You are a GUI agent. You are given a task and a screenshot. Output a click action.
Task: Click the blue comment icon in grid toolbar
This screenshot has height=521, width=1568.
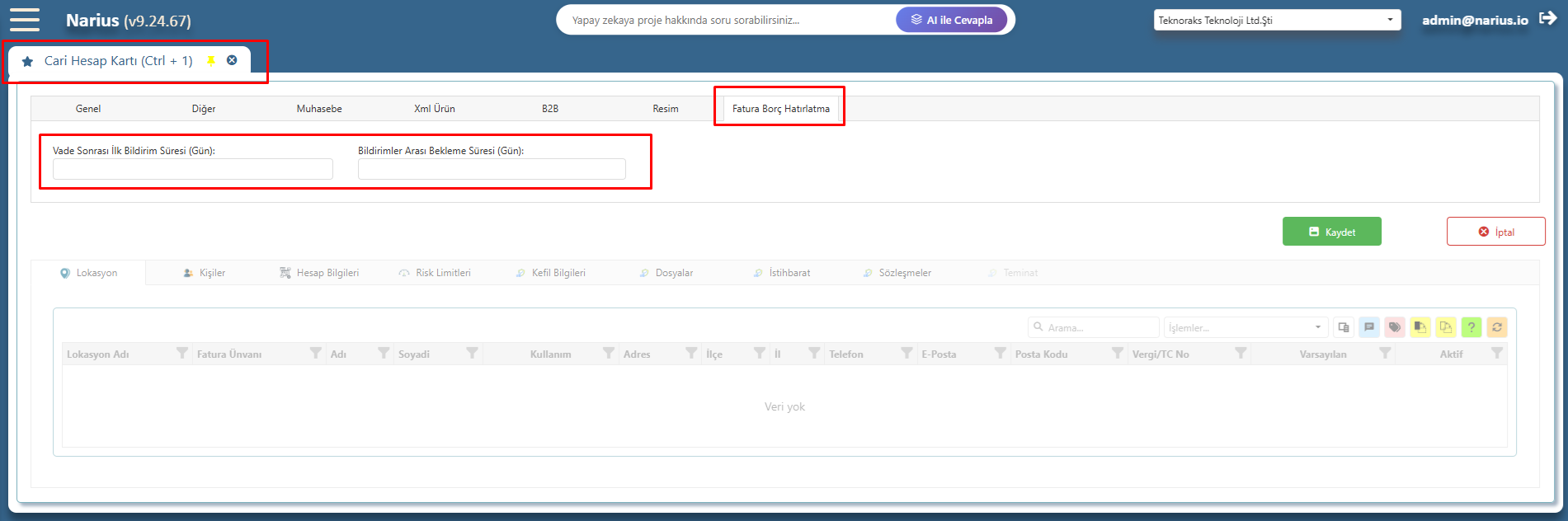point(1369,327)
